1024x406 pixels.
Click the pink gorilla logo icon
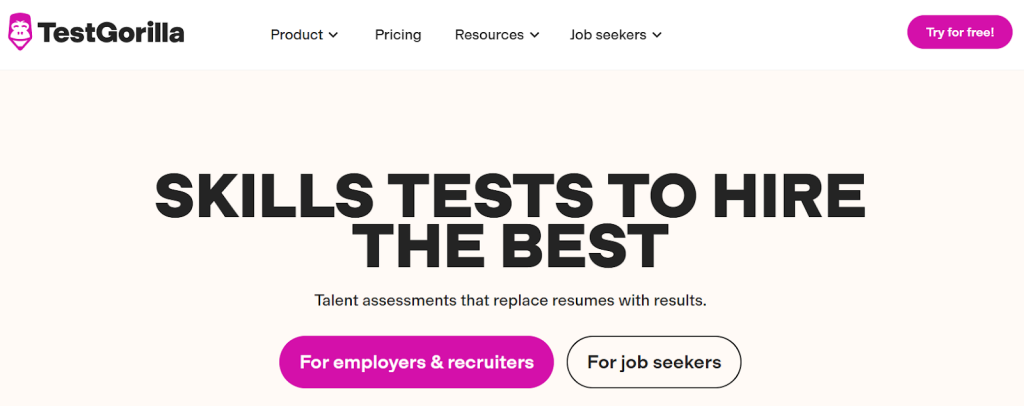pos(20,32)
